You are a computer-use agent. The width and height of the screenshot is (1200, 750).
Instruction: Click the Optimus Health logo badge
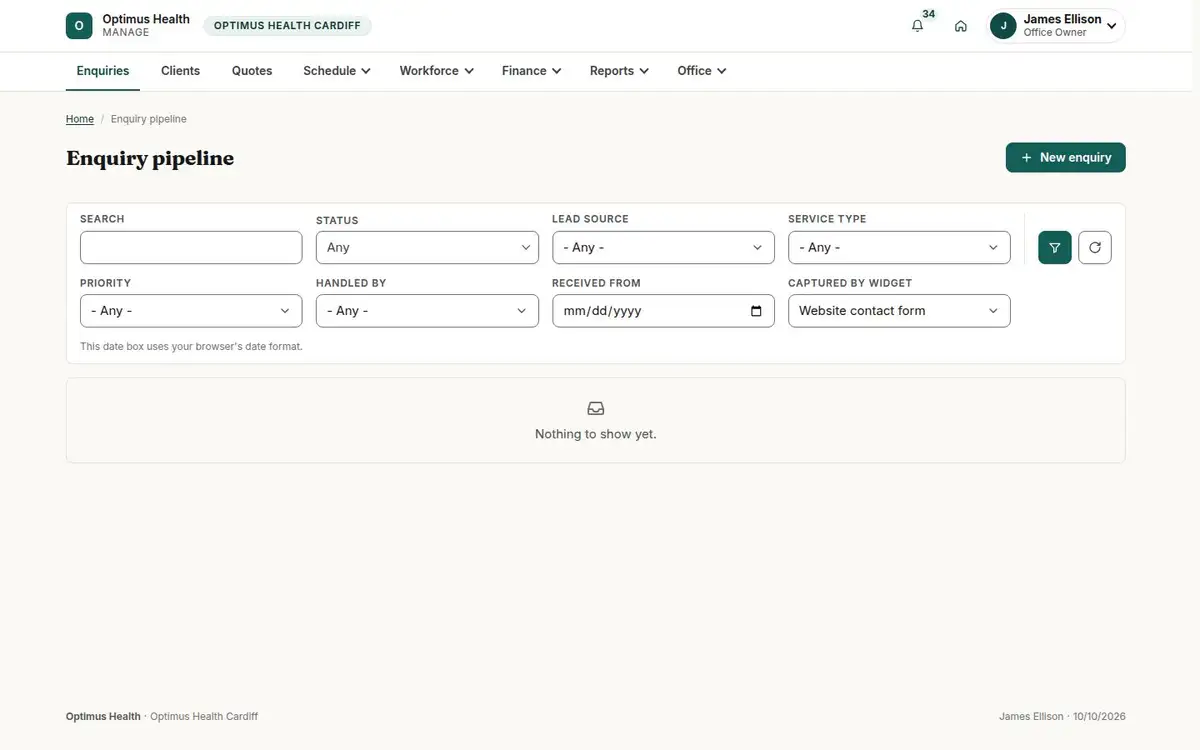coord(79,26)
